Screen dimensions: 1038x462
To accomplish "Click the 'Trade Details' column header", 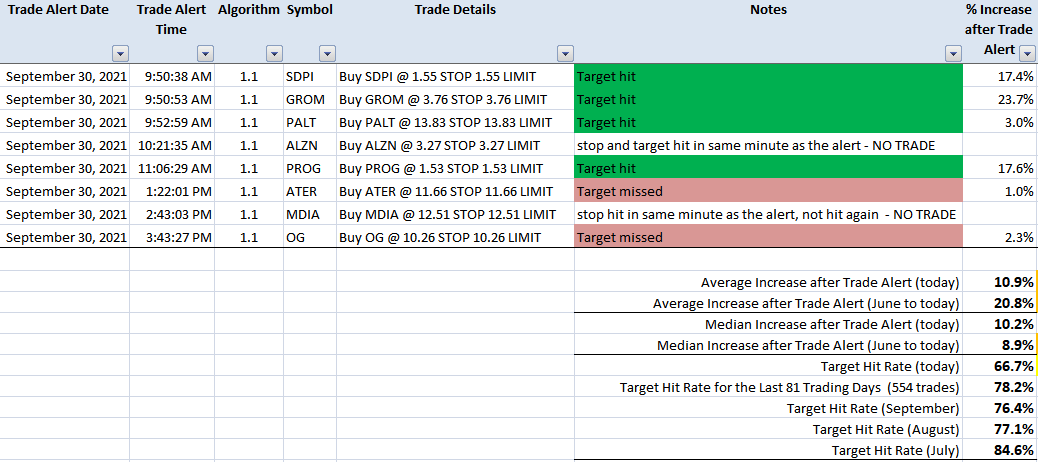I will 455,10.
